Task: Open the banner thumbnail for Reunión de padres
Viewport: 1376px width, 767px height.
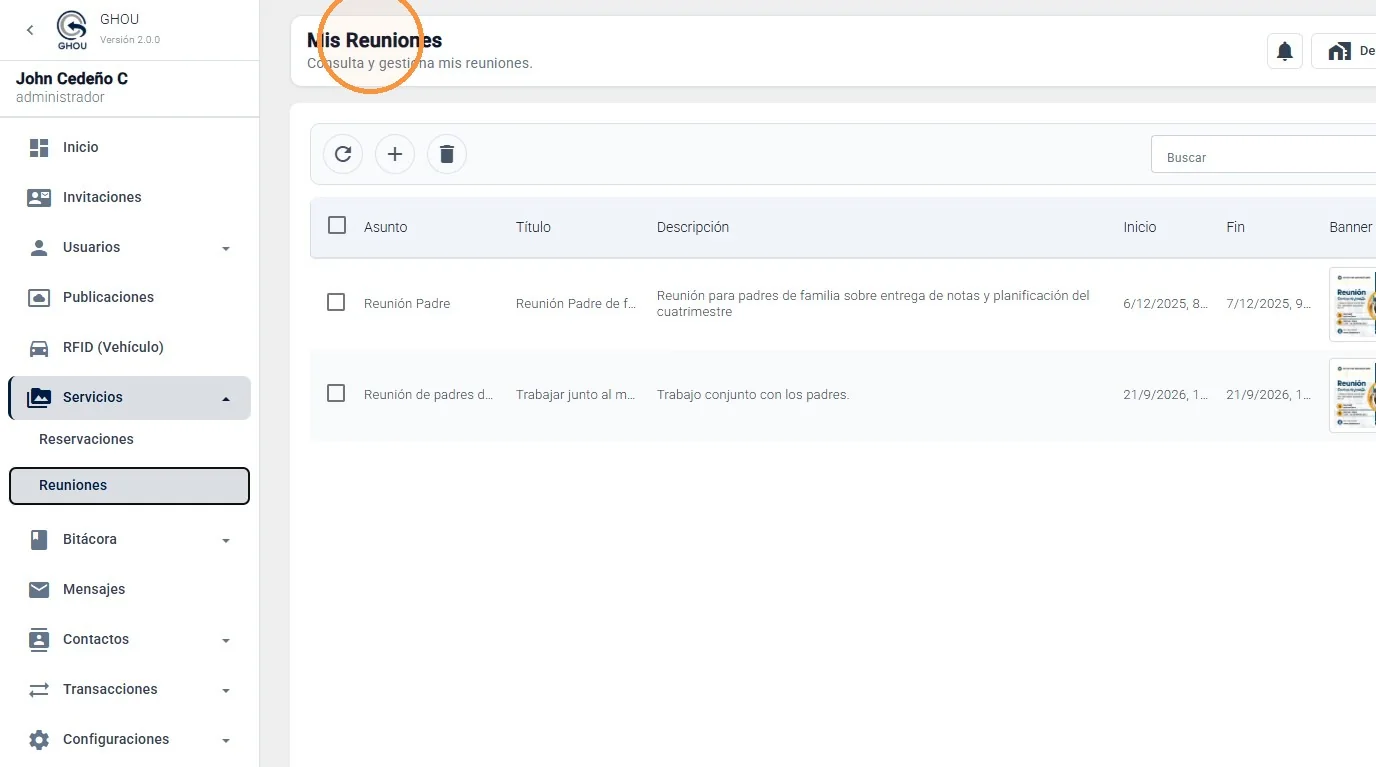Action: coord(1353,395)
